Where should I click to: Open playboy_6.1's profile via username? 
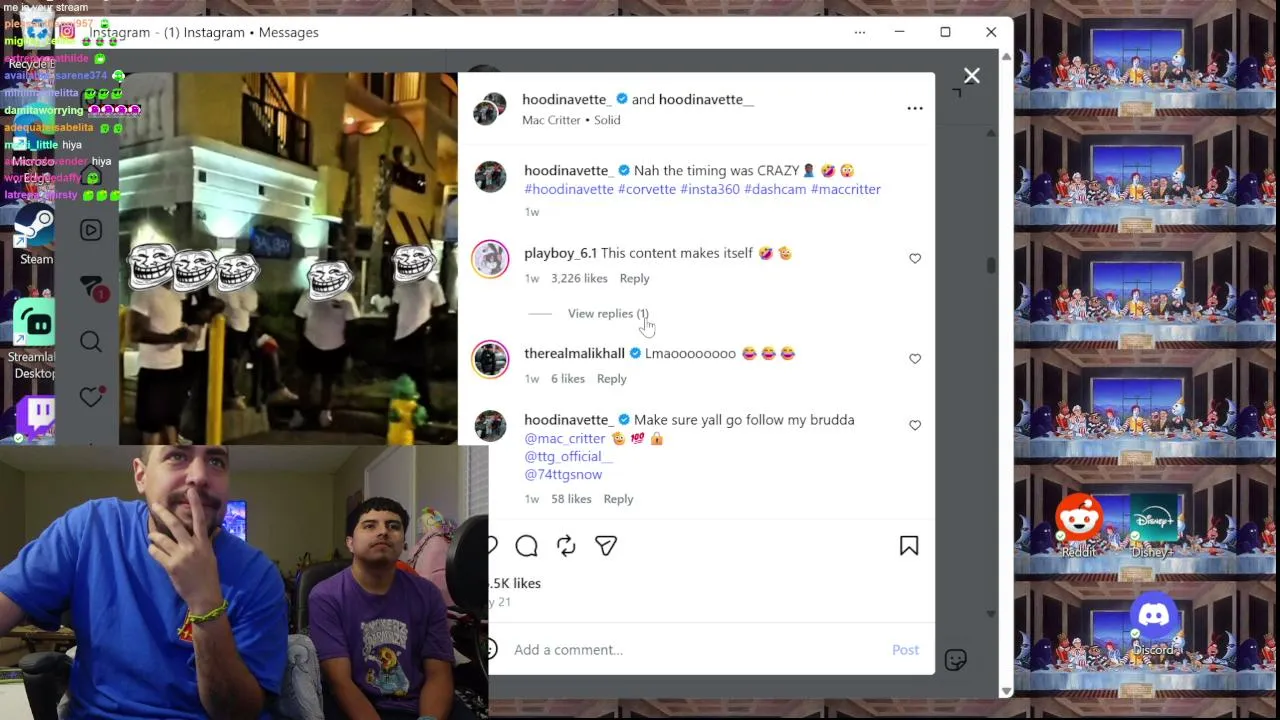coord(560,253)
